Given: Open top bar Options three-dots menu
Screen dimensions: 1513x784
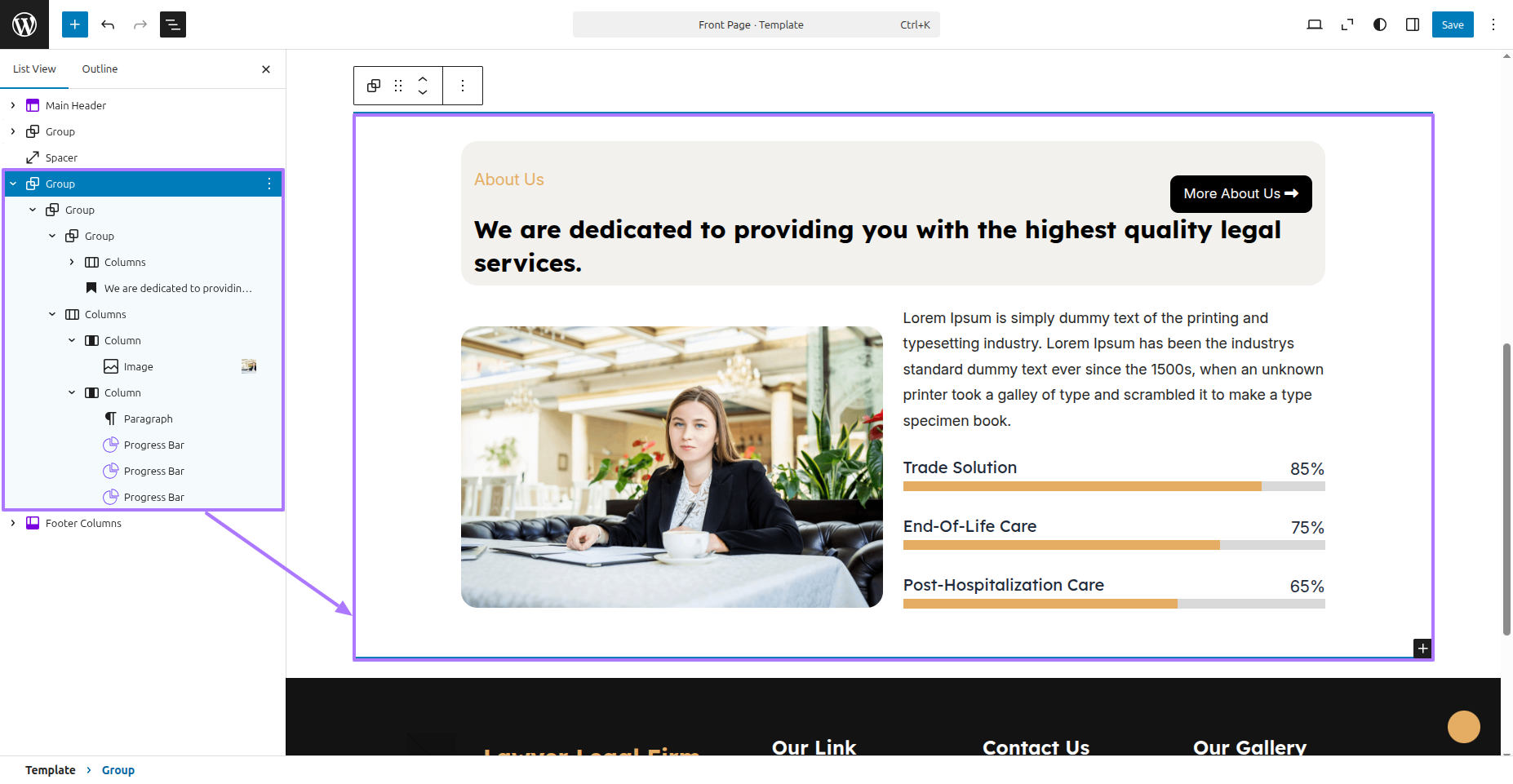Looking at the screenshot, I should pyautogui.click(x=1493, y=24).
